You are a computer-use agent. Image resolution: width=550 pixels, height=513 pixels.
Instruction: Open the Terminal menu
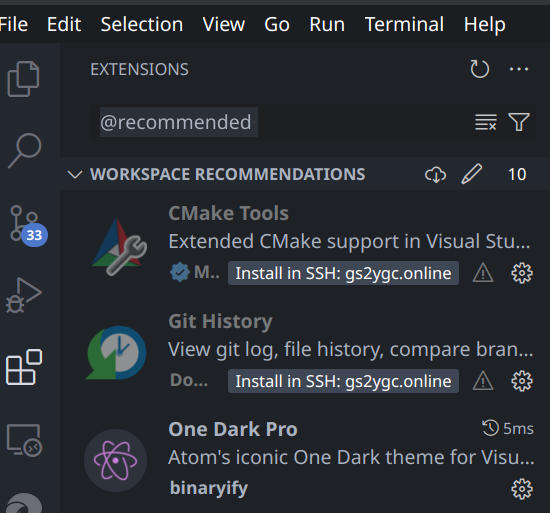tap(404, 25)
